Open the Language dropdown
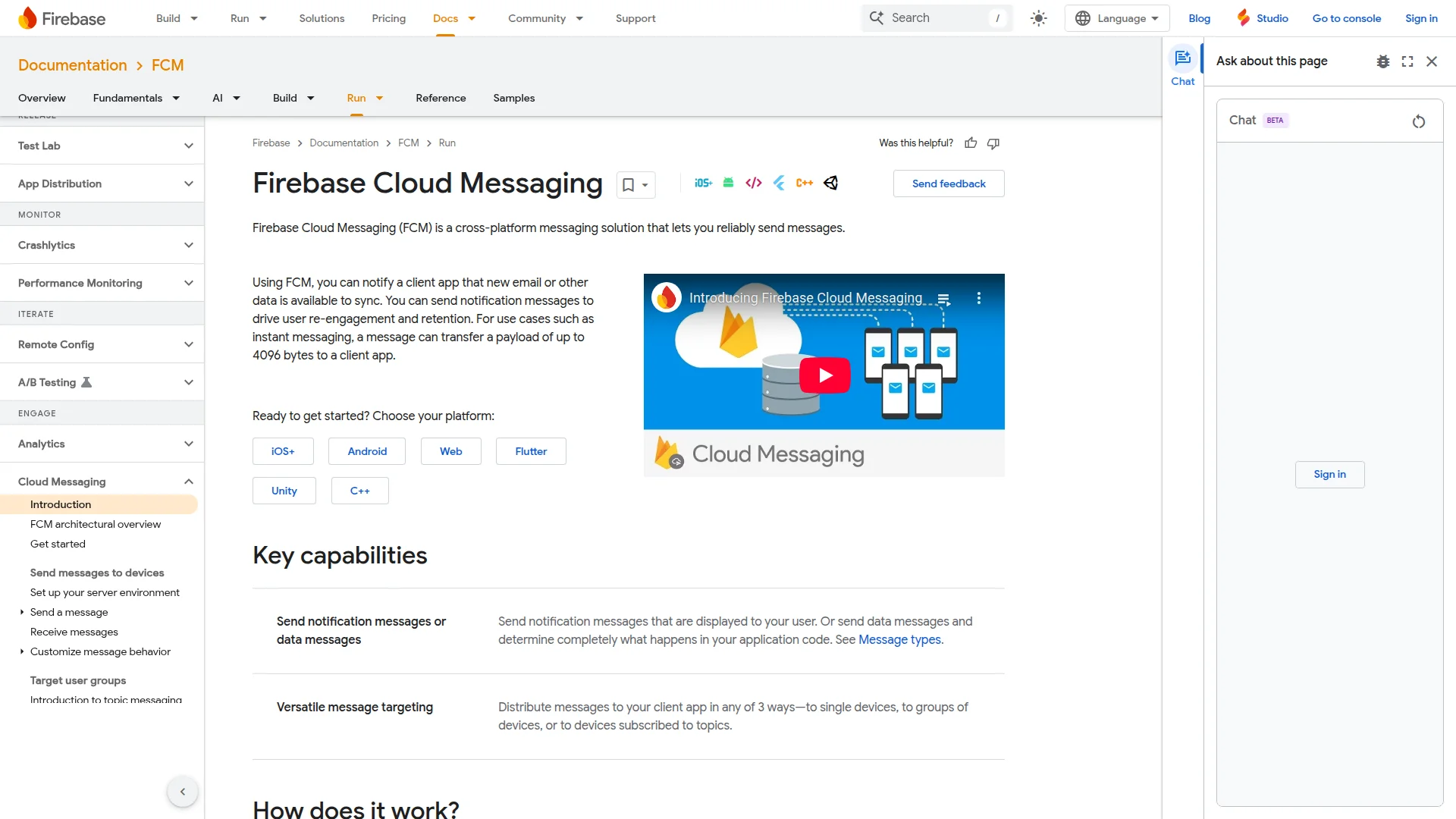Viewport: 1456px width, 819px height. (1117, 18)
